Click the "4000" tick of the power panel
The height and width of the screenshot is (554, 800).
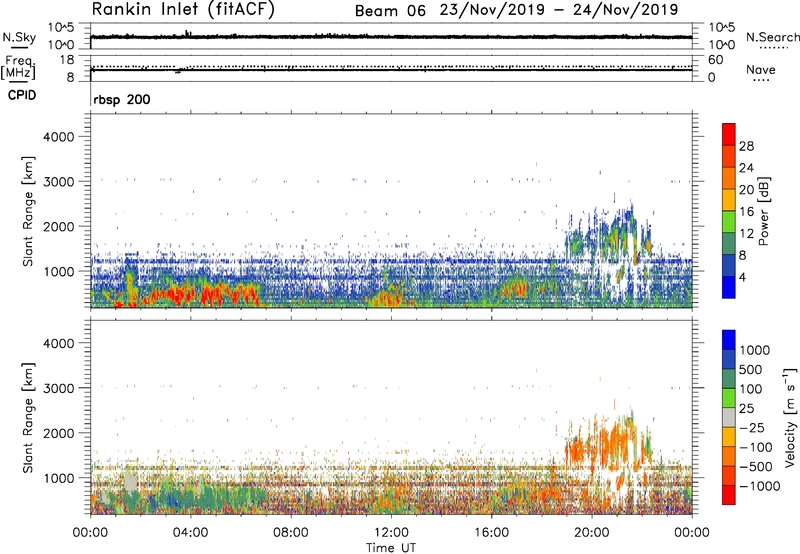click(58, 137)
